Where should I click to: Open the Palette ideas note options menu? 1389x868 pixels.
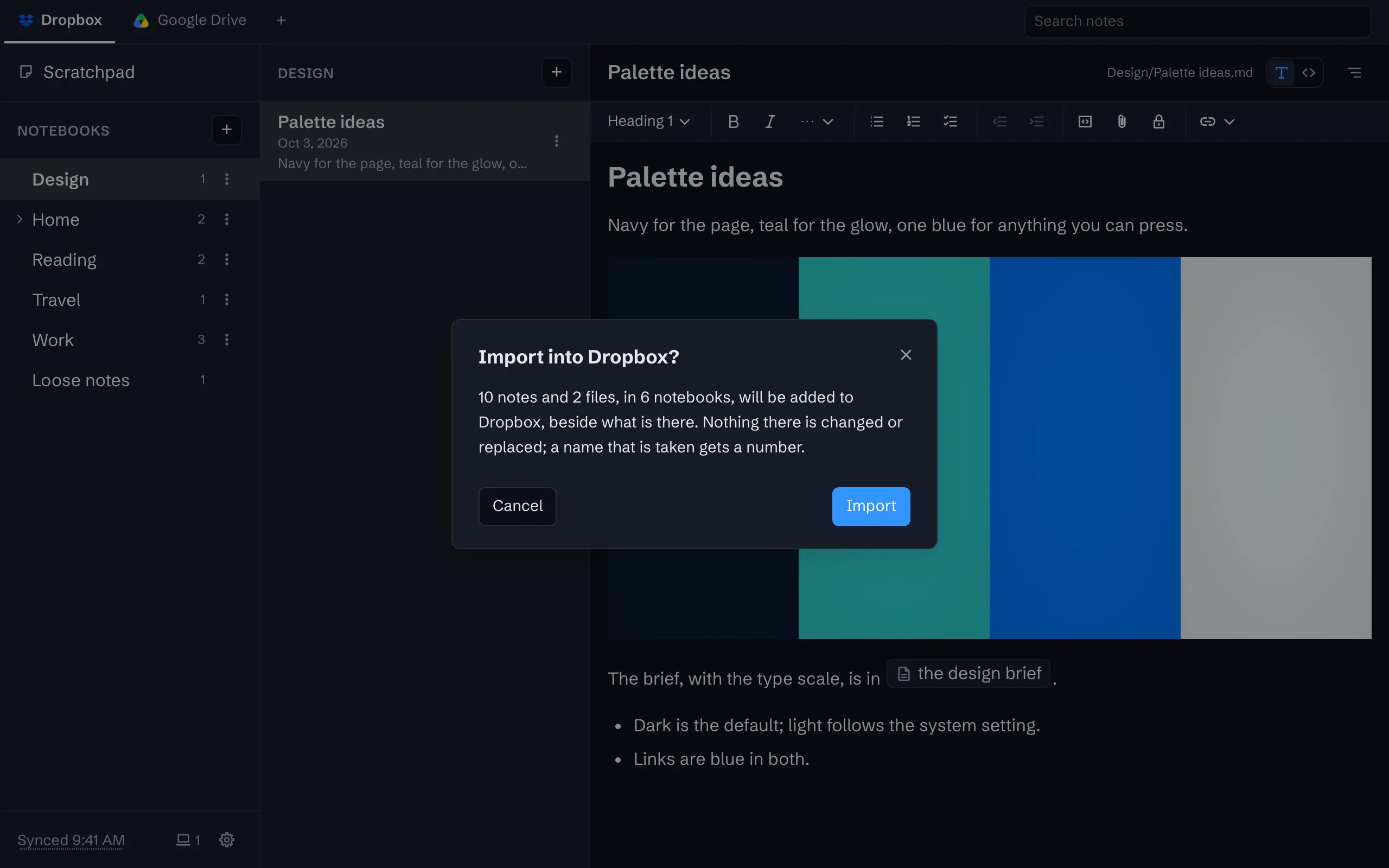556,141
